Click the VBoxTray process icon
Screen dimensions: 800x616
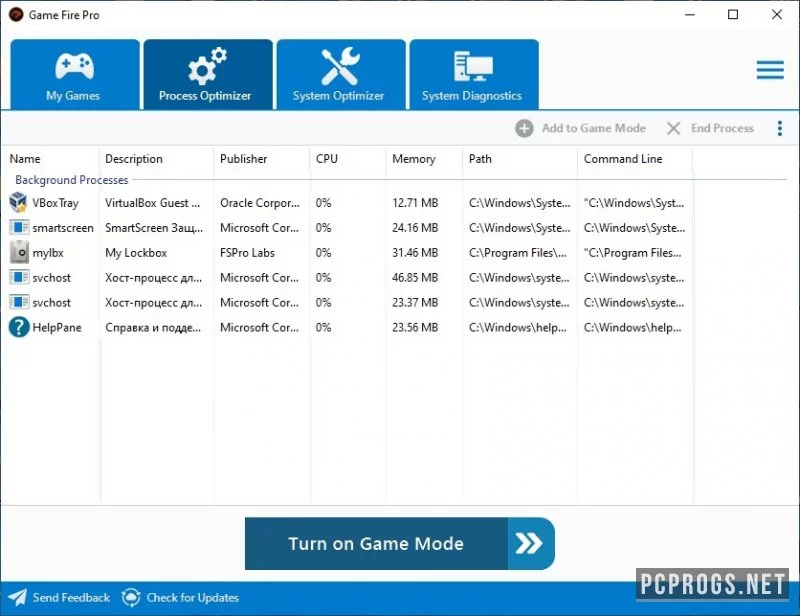coord(18,202)
